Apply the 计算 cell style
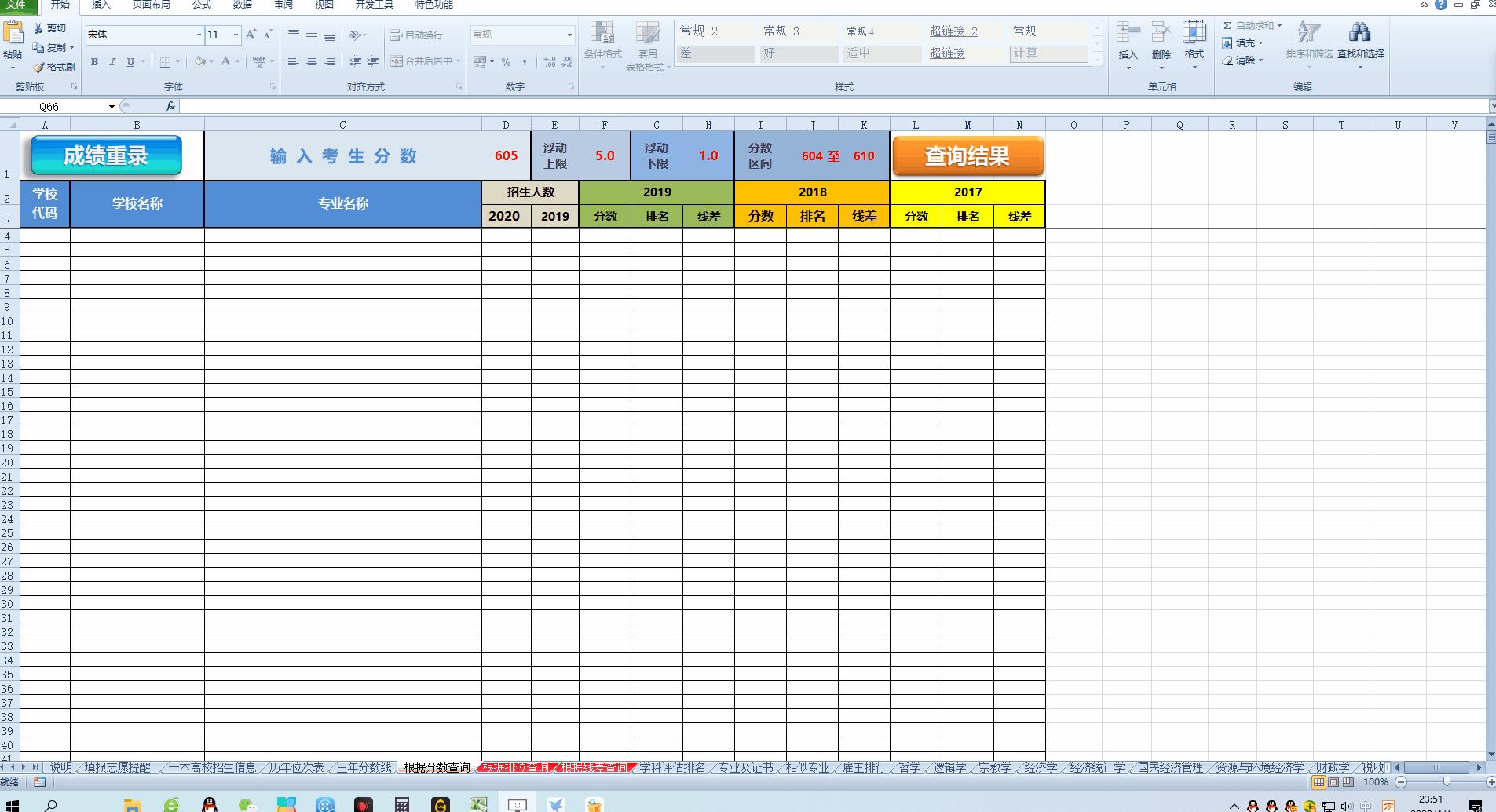The image size is (1496, 812). pyautogui.click(x=1049, y=53)
